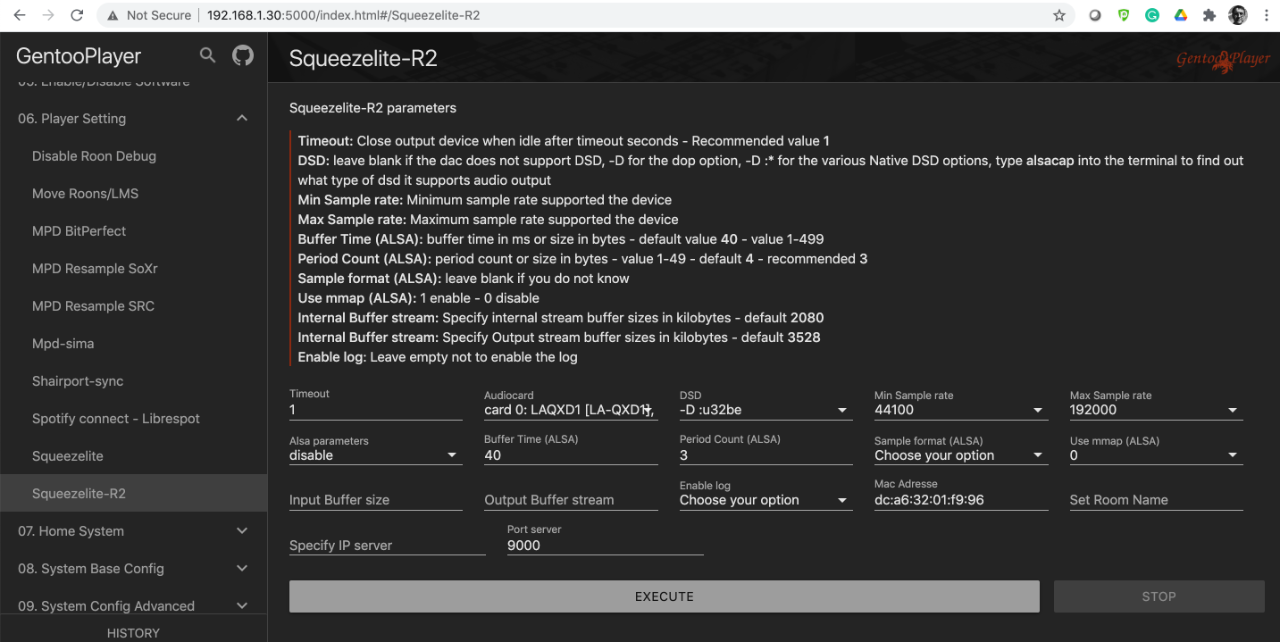Expand the 08. System Base Config section

pyautogui.click(x=133, y=568)
